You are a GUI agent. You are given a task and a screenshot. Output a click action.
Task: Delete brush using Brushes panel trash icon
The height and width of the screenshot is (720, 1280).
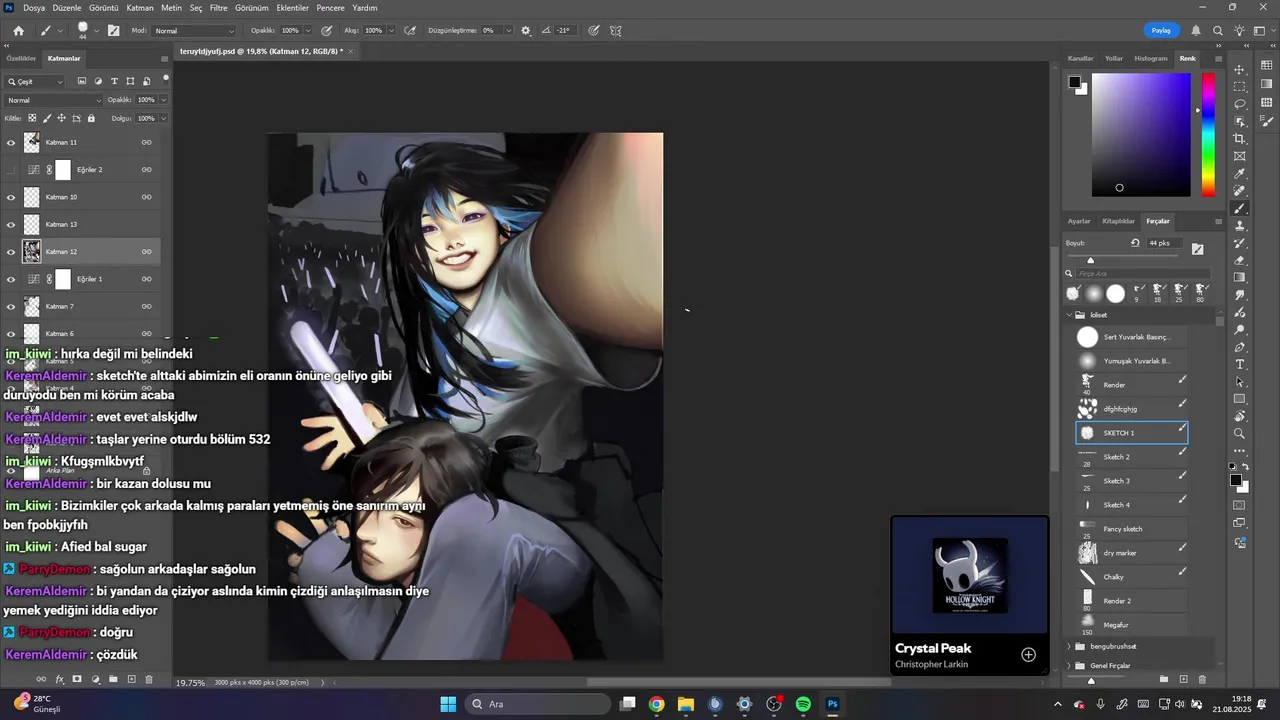pos(1202,679)
